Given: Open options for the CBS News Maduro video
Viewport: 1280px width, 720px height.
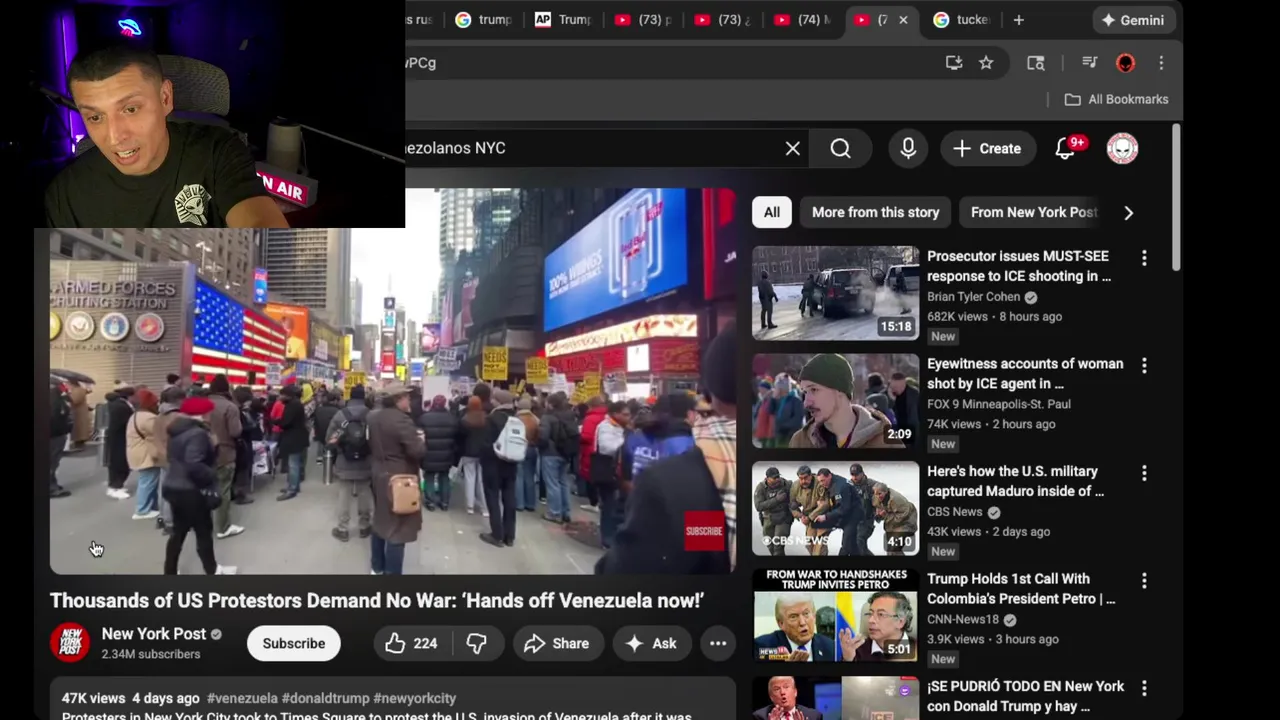Looking at the screenshot, I should (x=1144, y=473).
